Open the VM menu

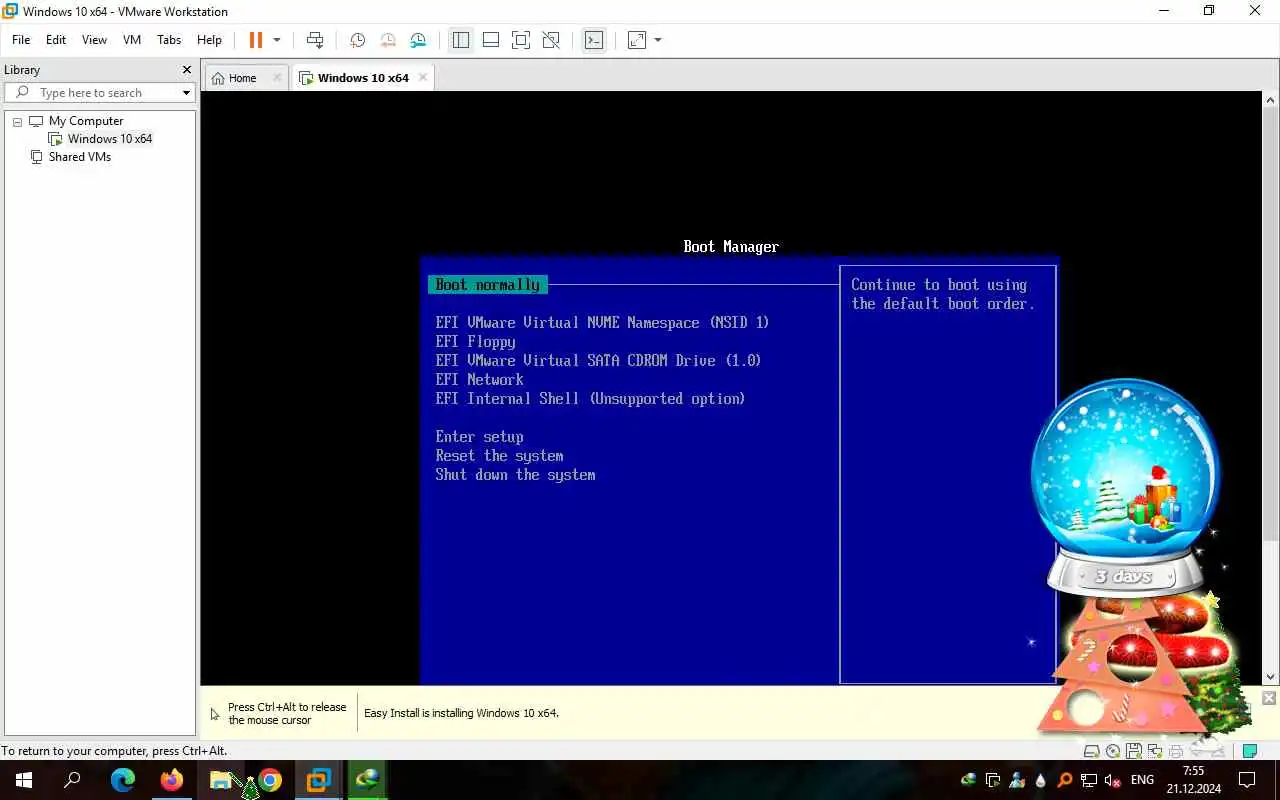click(x=132, y=40)
